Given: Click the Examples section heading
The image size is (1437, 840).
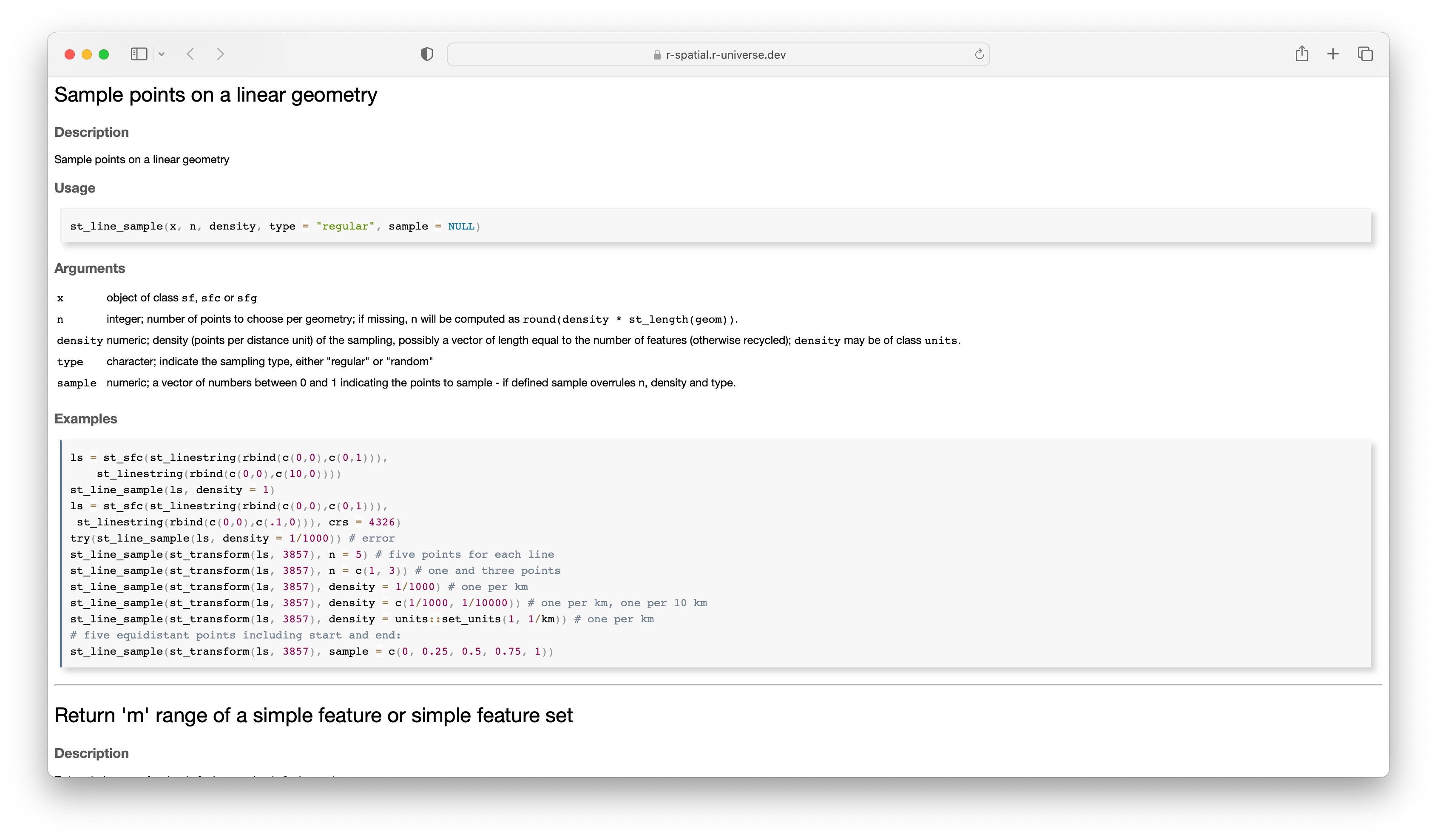Looking at the screenshot, I should click(85, 419).
